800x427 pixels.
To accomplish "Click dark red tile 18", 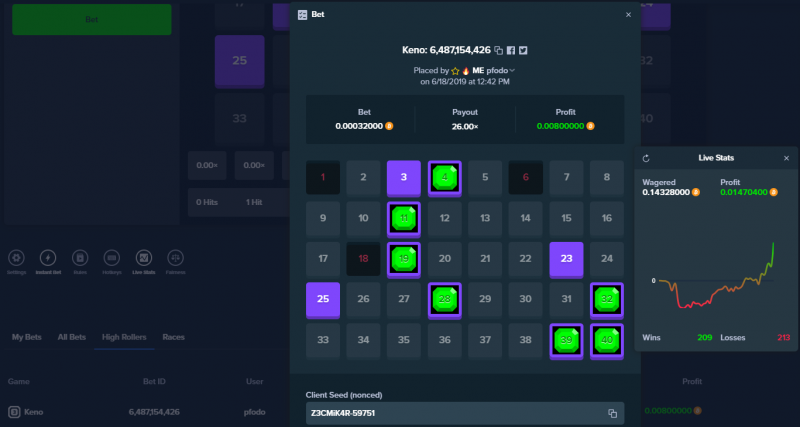I will (x=363, y=259).
